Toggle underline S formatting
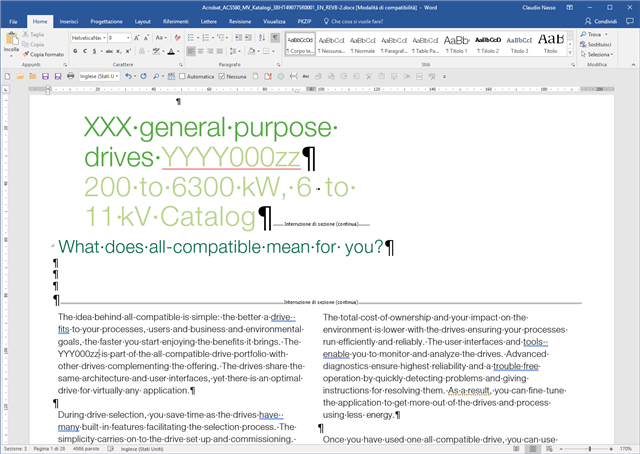Image resolution: width=640 pixels, height=454 pixels. [95, 51]
